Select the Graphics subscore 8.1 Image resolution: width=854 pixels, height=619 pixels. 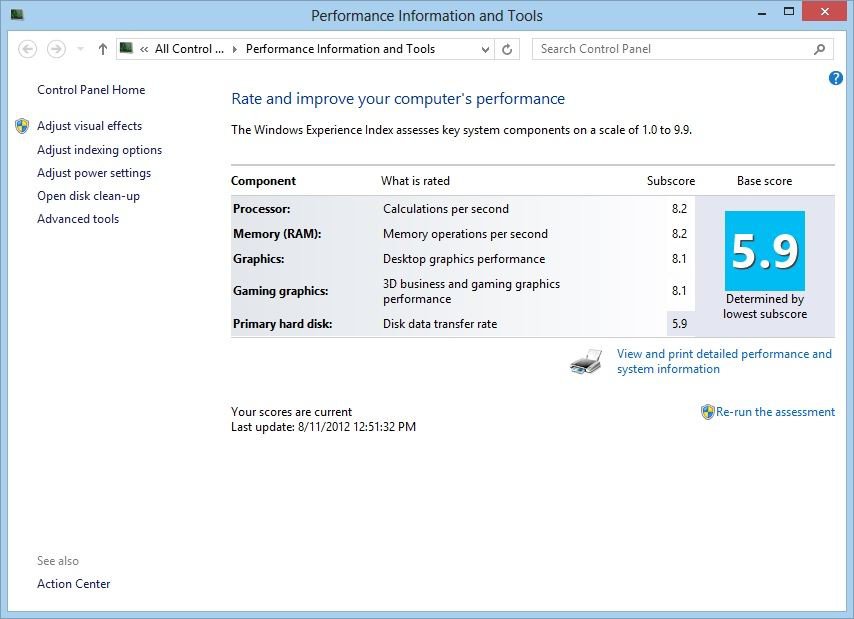click(679, 259)
